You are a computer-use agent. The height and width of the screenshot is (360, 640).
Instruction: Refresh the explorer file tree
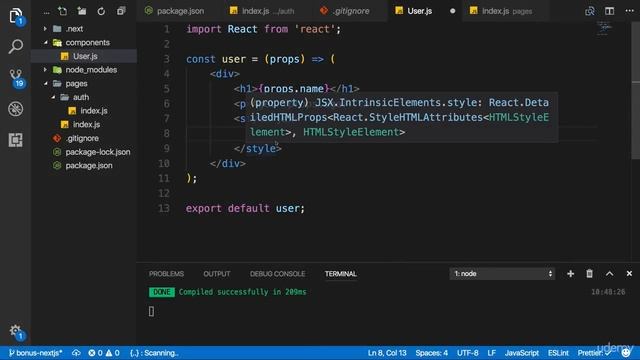101,11
